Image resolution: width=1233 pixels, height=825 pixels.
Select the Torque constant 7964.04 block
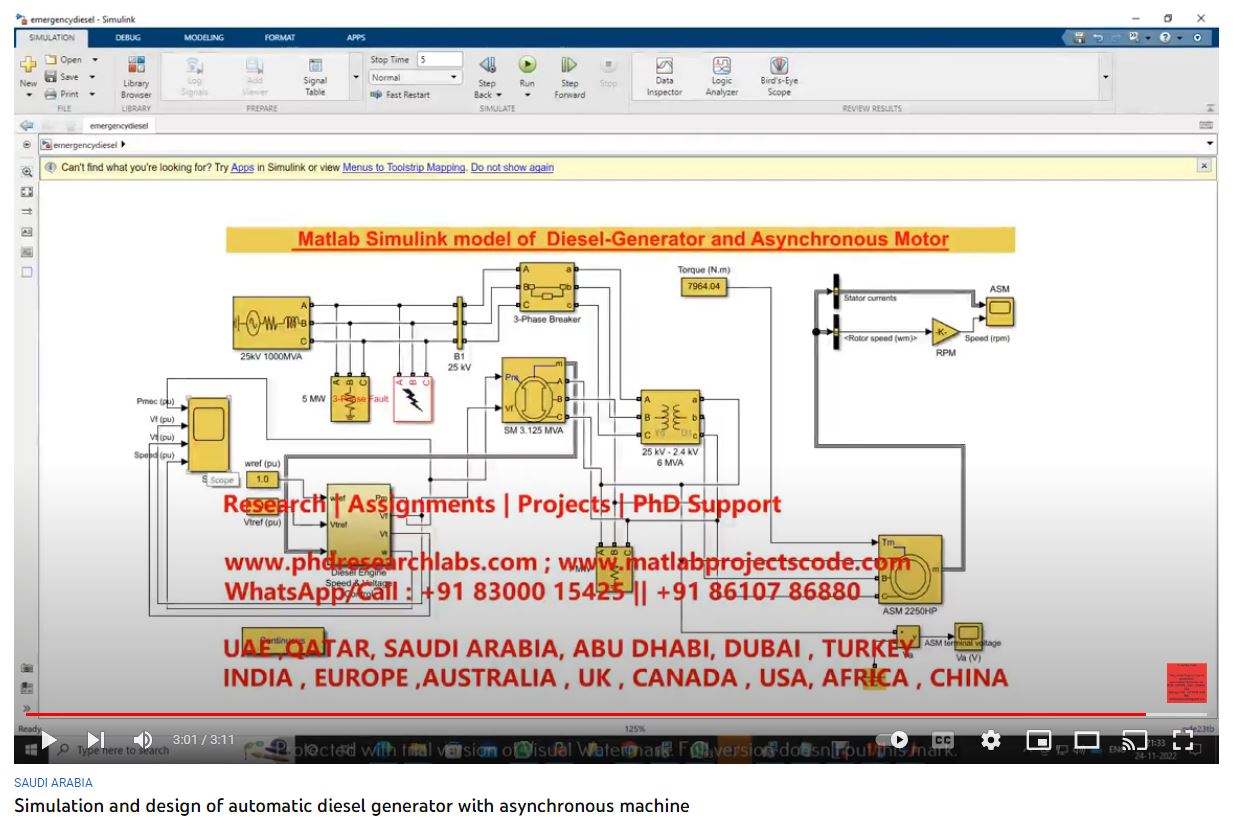[x=703, y=287]
